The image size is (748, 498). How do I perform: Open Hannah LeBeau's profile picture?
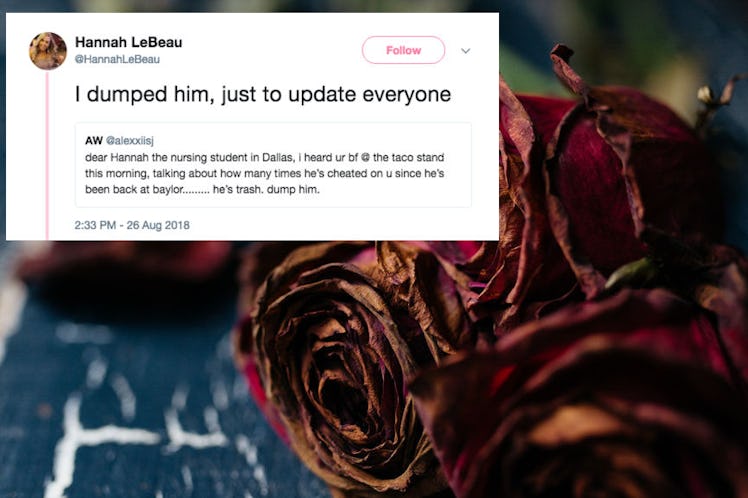point(48,51)
